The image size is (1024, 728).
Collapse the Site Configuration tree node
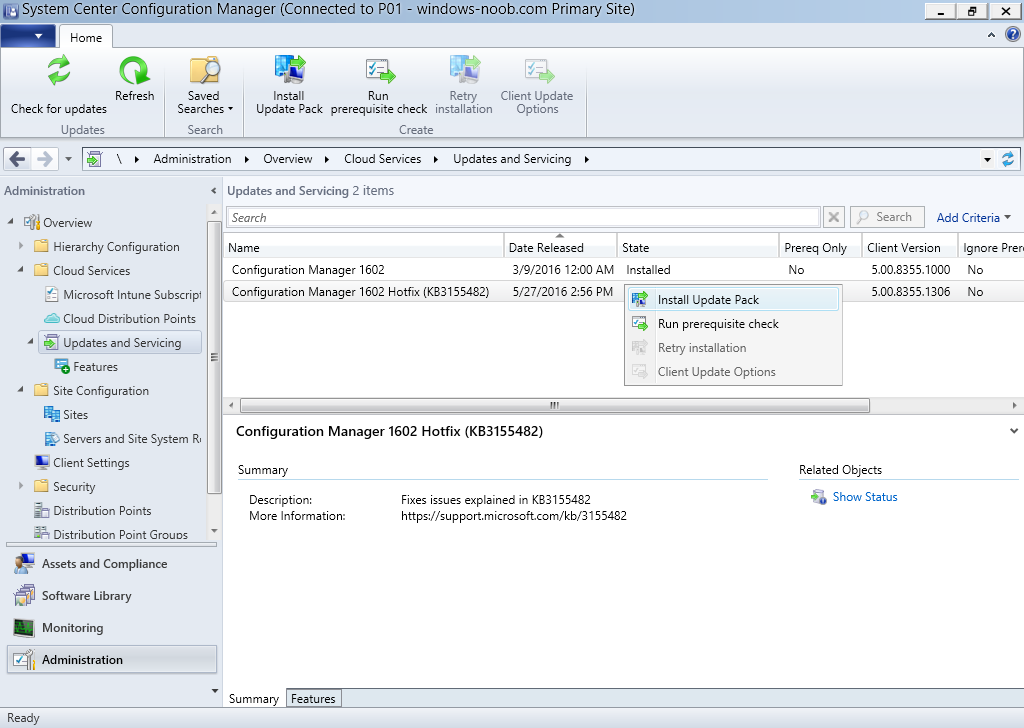(21, 390)
